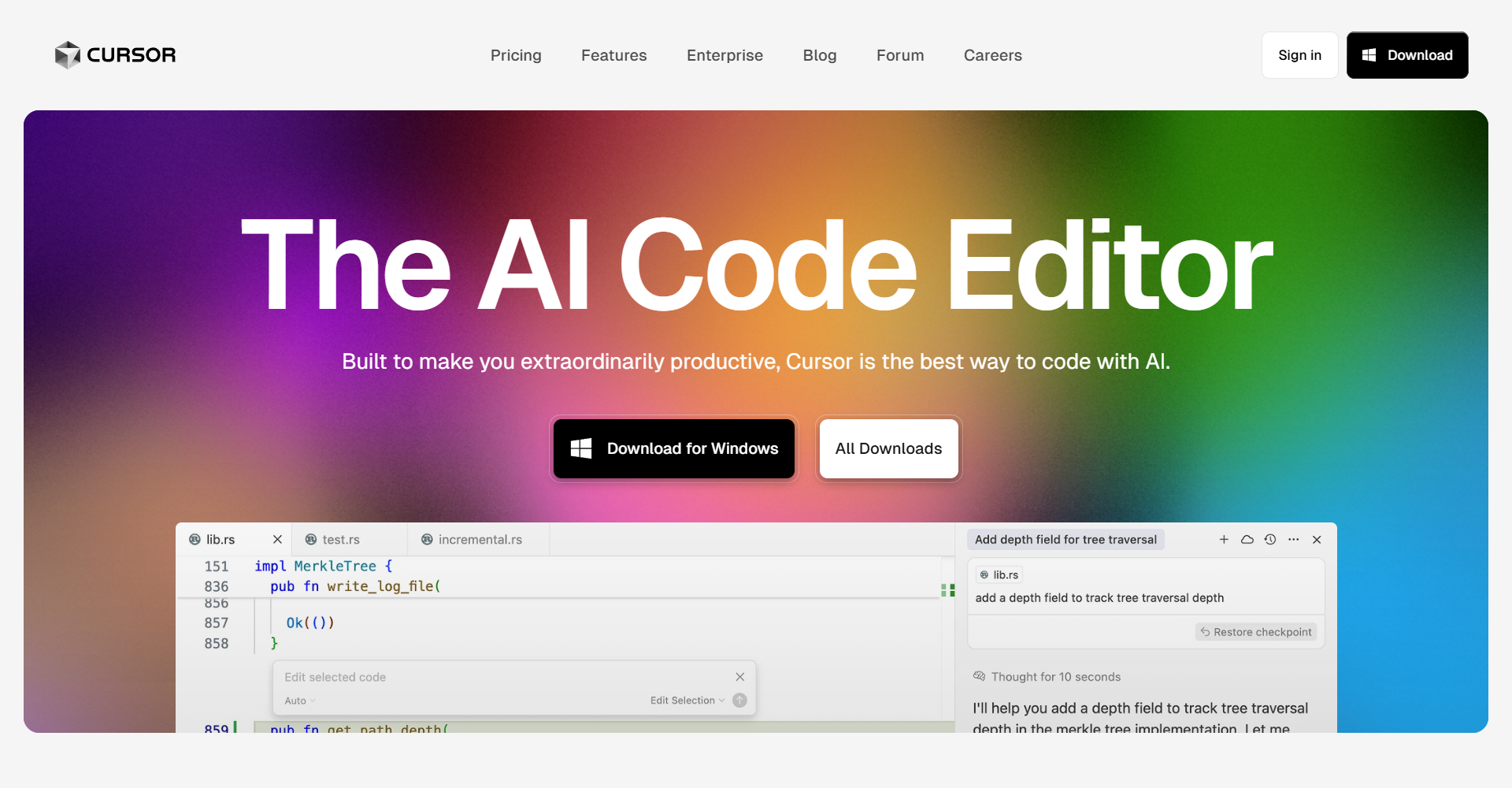Open the Careers page
Image resolution: width=1512 pixels, height=788 pixels.
[993, 55]
